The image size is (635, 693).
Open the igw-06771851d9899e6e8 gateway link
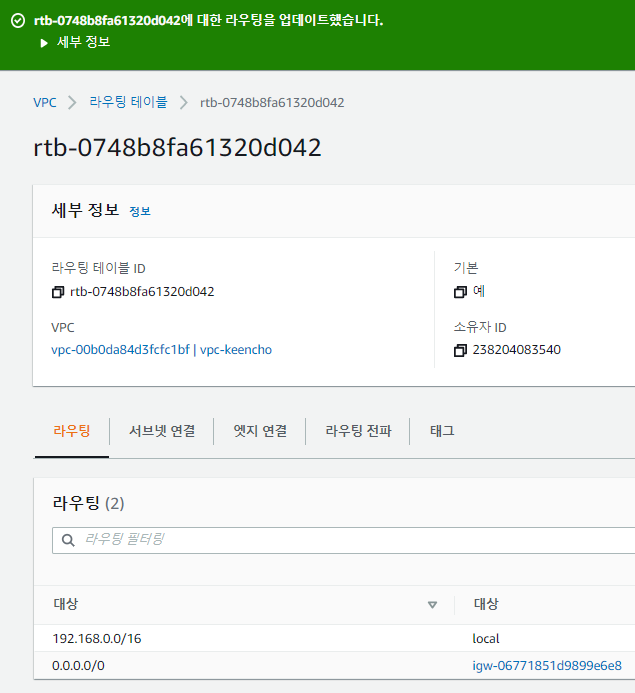tap(546, 666)
